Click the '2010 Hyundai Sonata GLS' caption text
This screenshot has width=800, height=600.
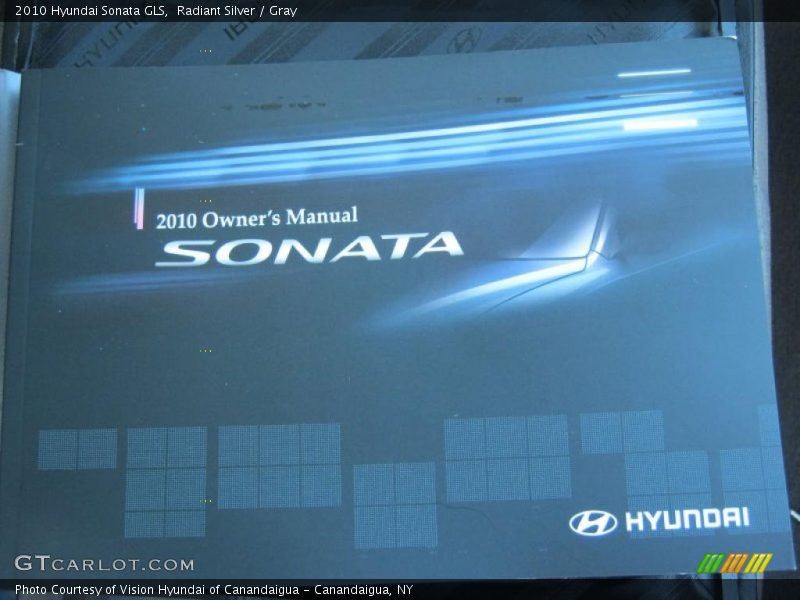point(91,11)
